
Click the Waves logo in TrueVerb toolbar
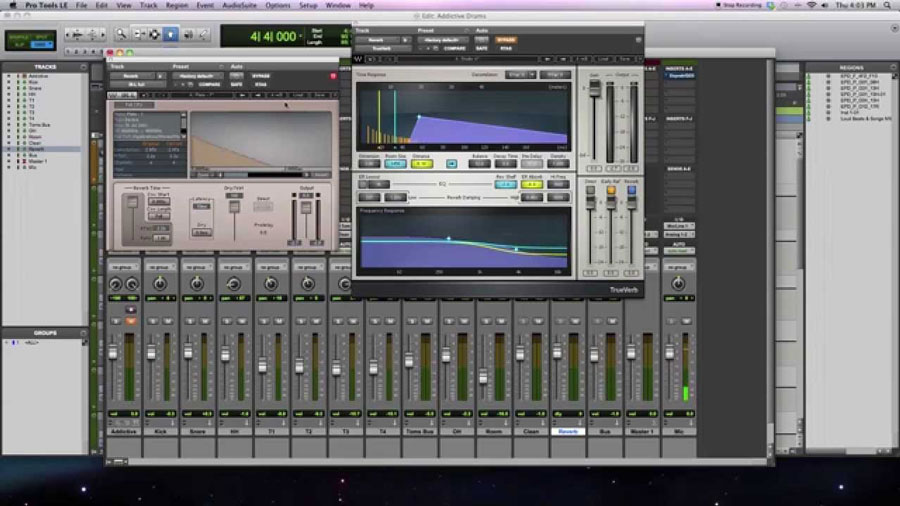(x=358, y=59)
